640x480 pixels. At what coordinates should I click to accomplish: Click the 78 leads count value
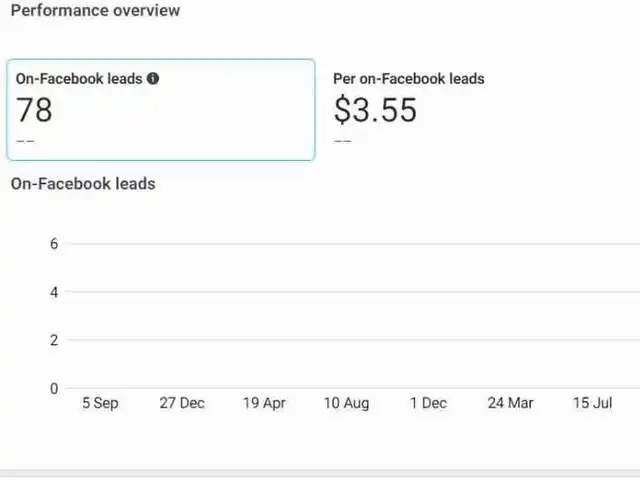(34, 110)
